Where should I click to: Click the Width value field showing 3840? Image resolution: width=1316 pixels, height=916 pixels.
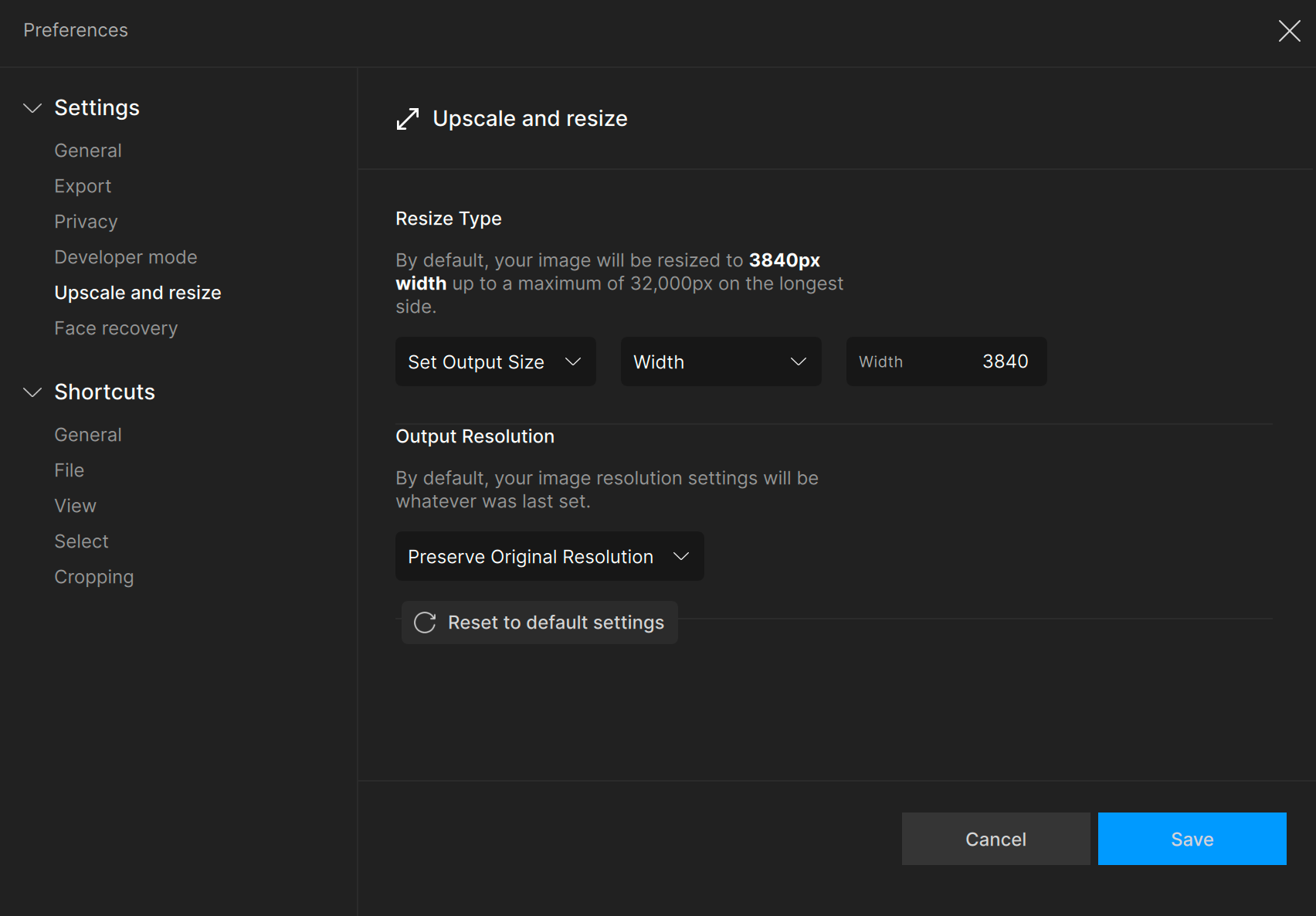[x=946, y=361]
